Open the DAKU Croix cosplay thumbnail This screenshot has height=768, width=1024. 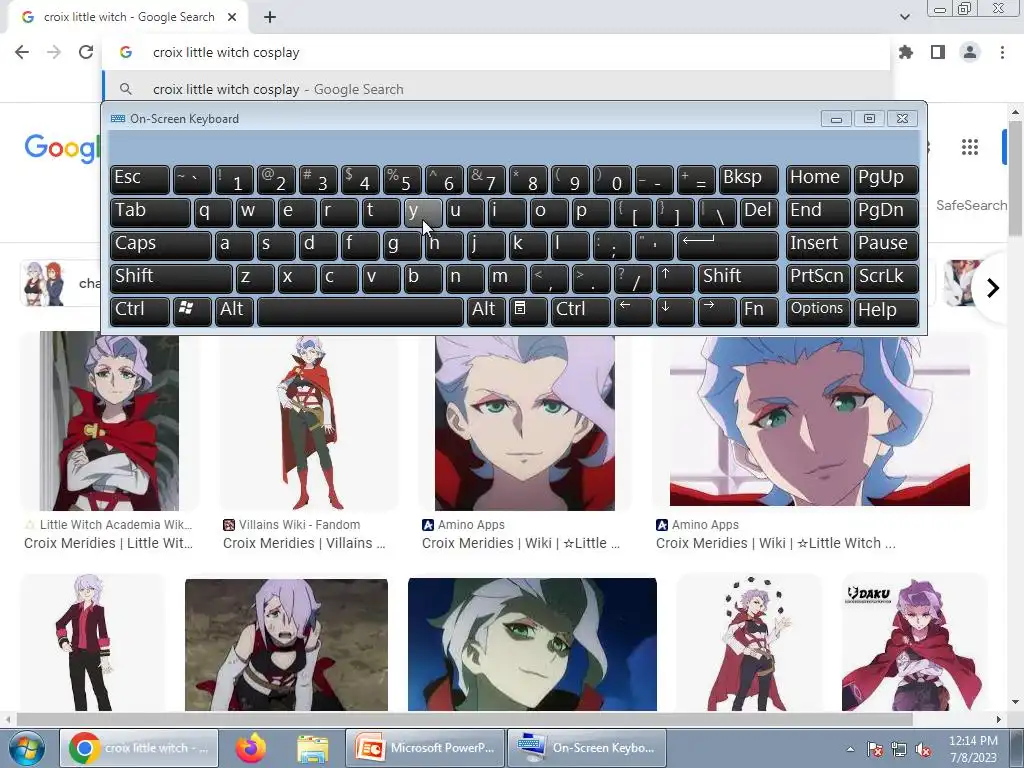(913, 643)
